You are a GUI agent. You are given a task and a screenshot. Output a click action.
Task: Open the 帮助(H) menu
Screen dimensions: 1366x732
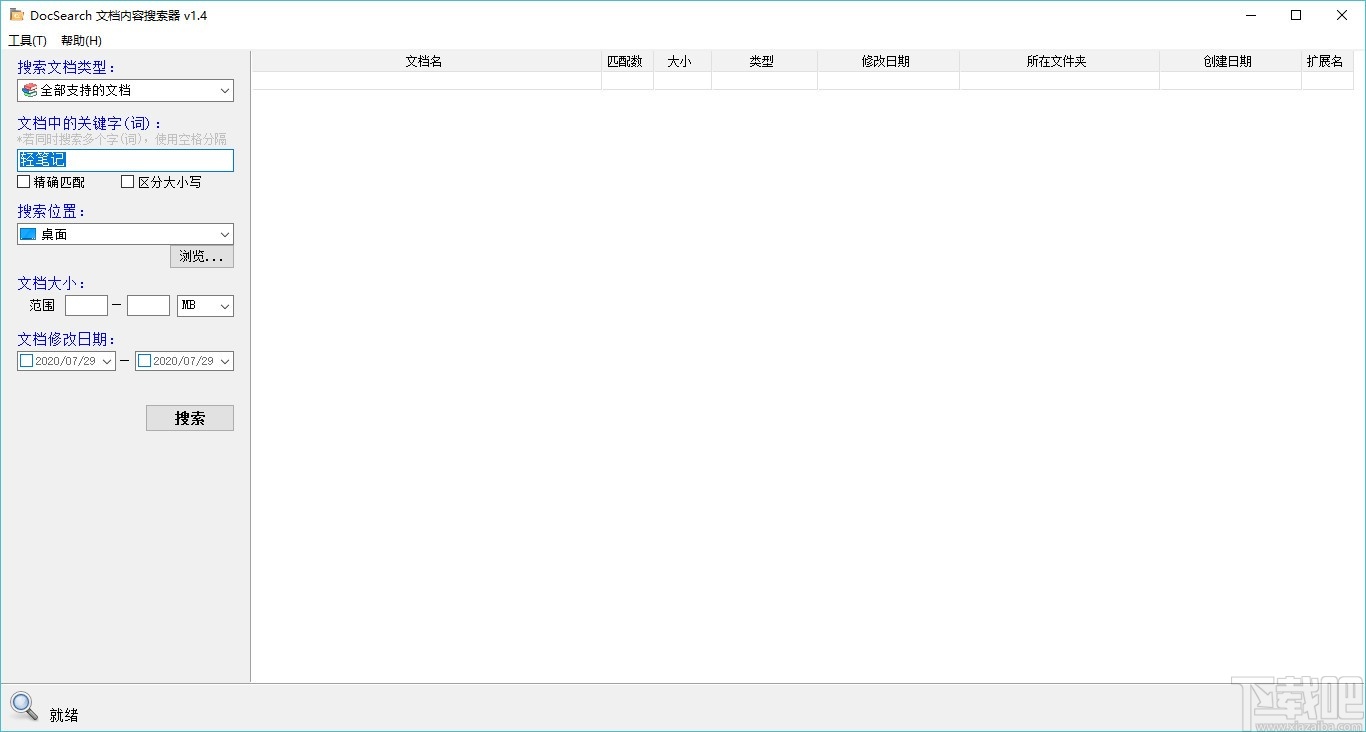coord(79,40)
